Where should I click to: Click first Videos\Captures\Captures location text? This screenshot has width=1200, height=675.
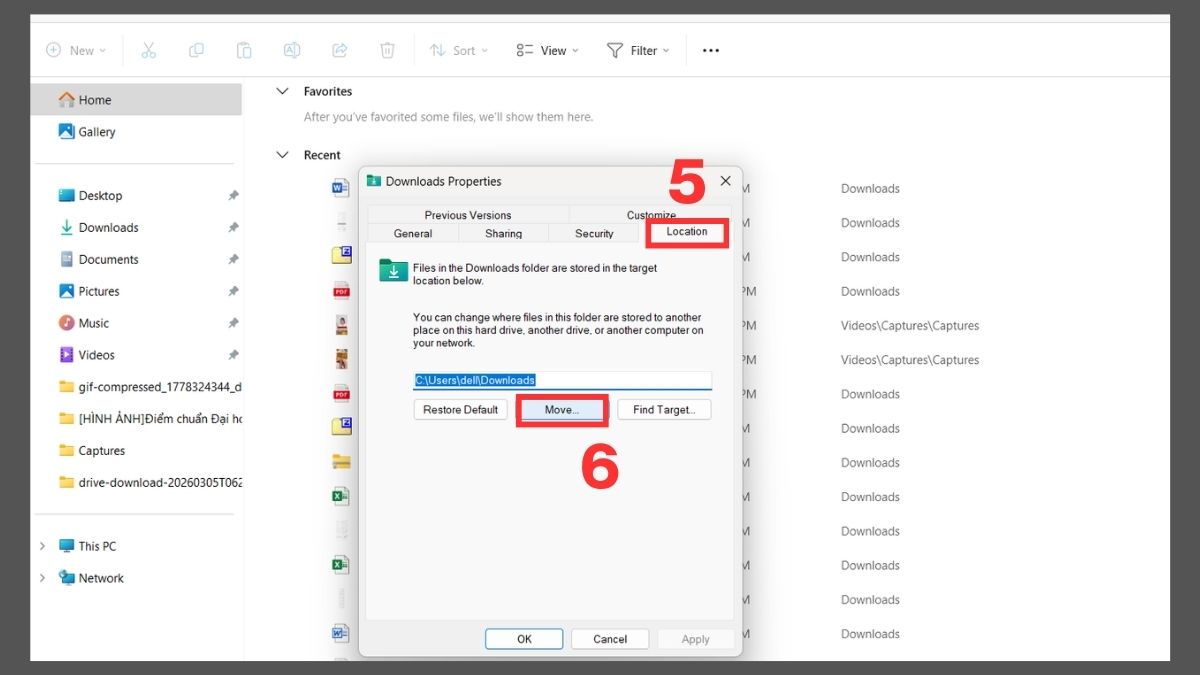(910, 326)
